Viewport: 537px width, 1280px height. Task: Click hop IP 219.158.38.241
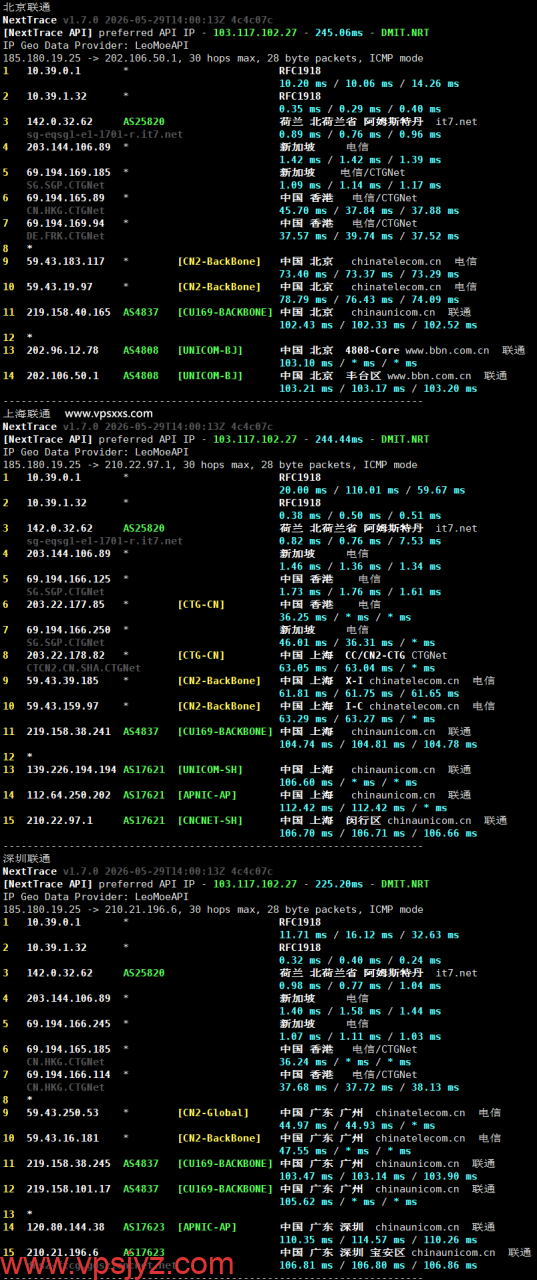coord(68,731)
